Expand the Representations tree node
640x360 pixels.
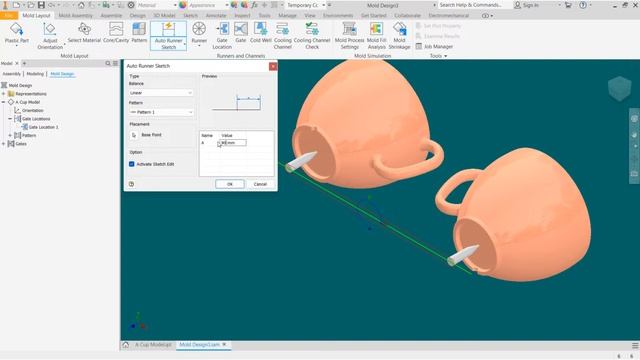(4, 94)
